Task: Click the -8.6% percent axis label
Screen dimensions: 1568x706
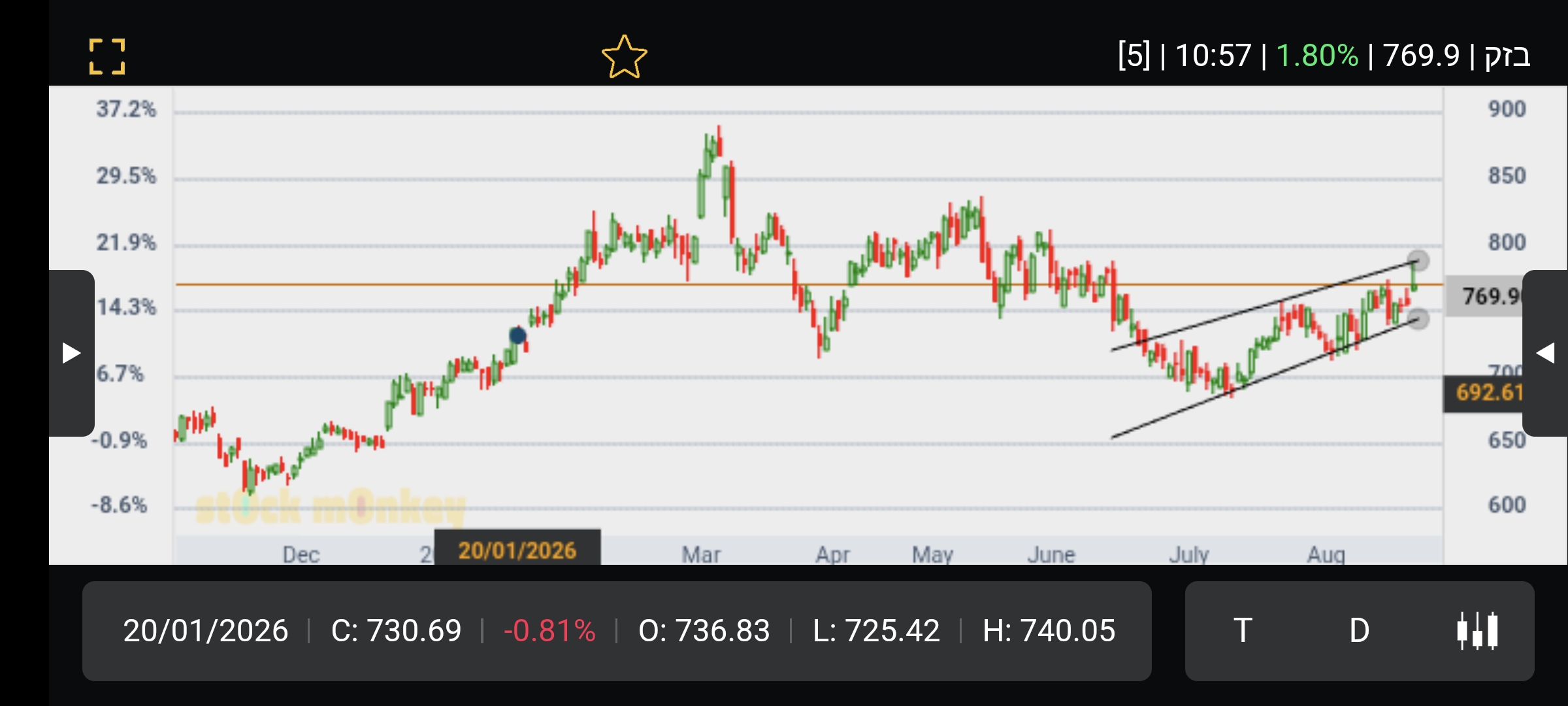Action: pyautogui.click(x=119, y=505)
